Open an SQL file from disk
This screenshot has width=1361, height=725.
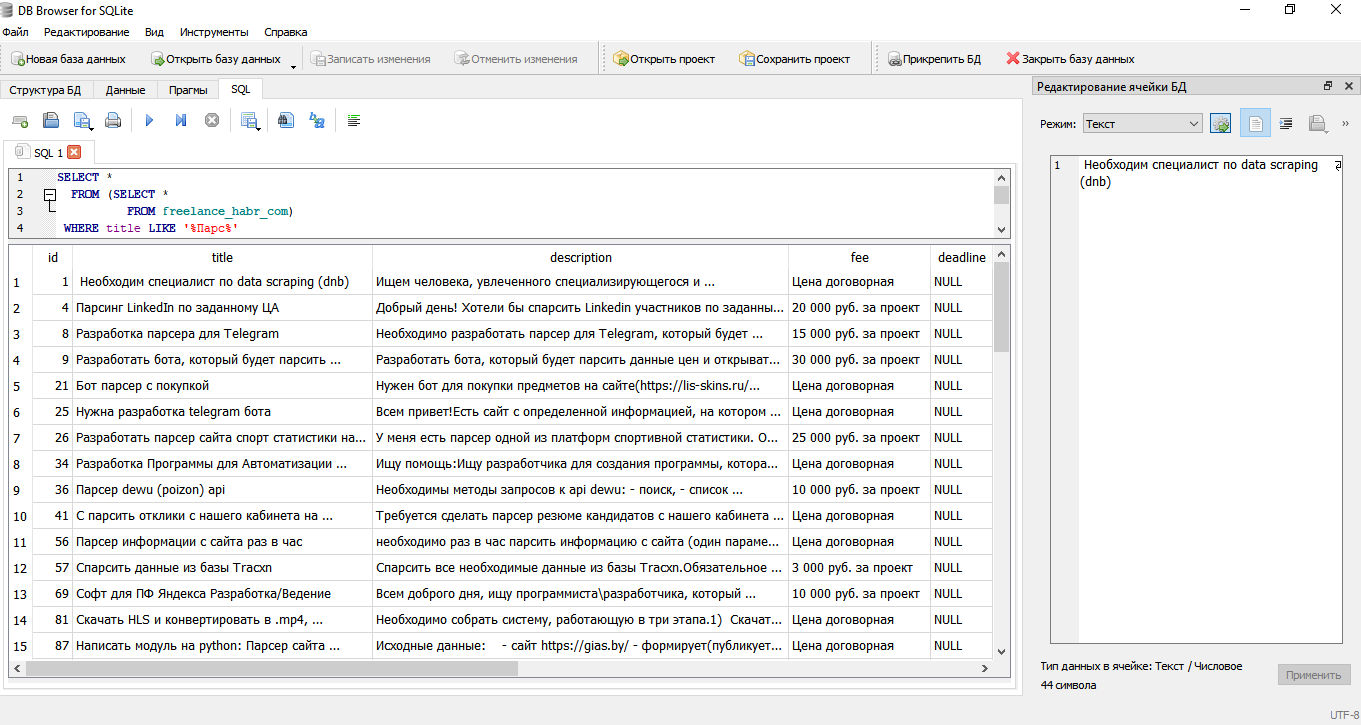(x=51, y=120)
